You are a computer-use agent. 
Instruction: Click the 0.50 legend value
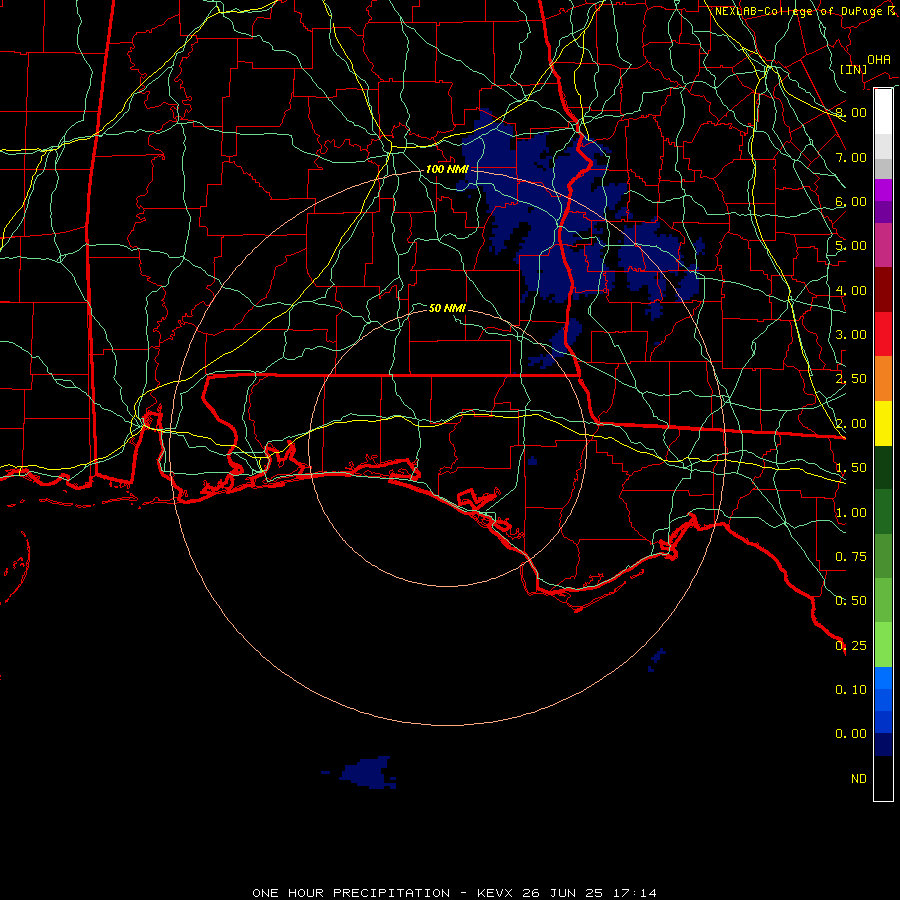[851, 601]
